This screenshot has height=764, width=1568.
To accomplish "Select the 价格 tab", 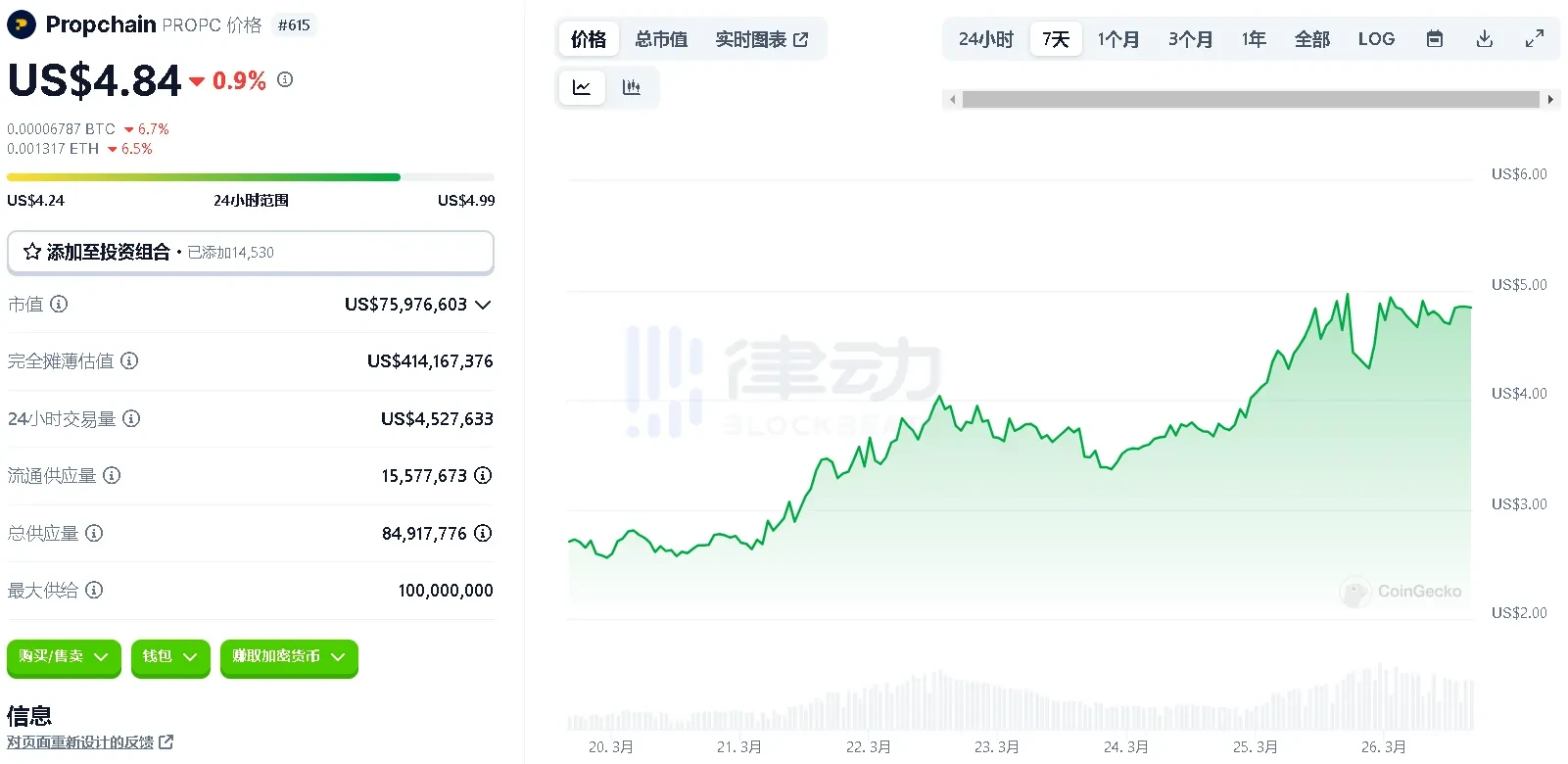I will [588, 39].
